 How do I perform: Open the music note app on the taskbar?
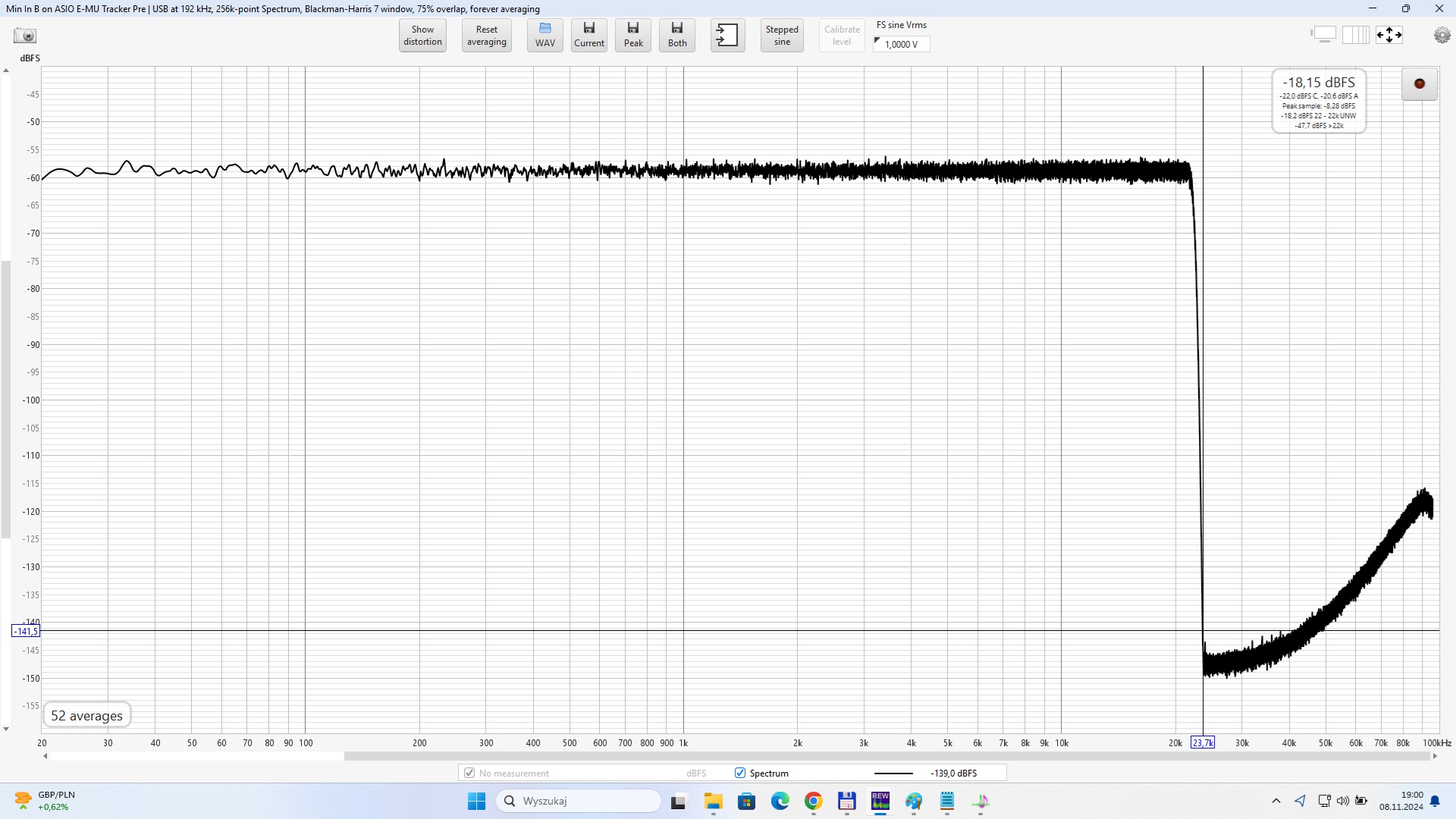(x=980, y=801)
